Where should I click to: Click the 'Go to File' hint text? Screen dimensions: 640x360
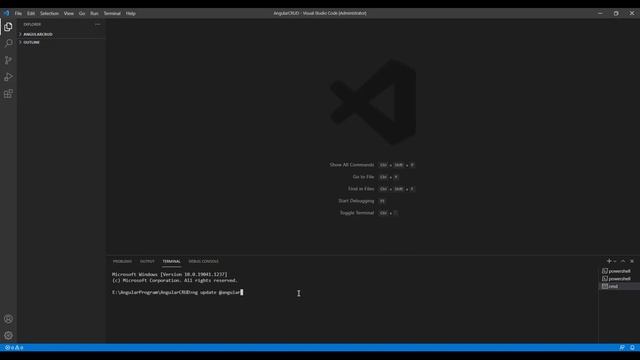[363, 177]
